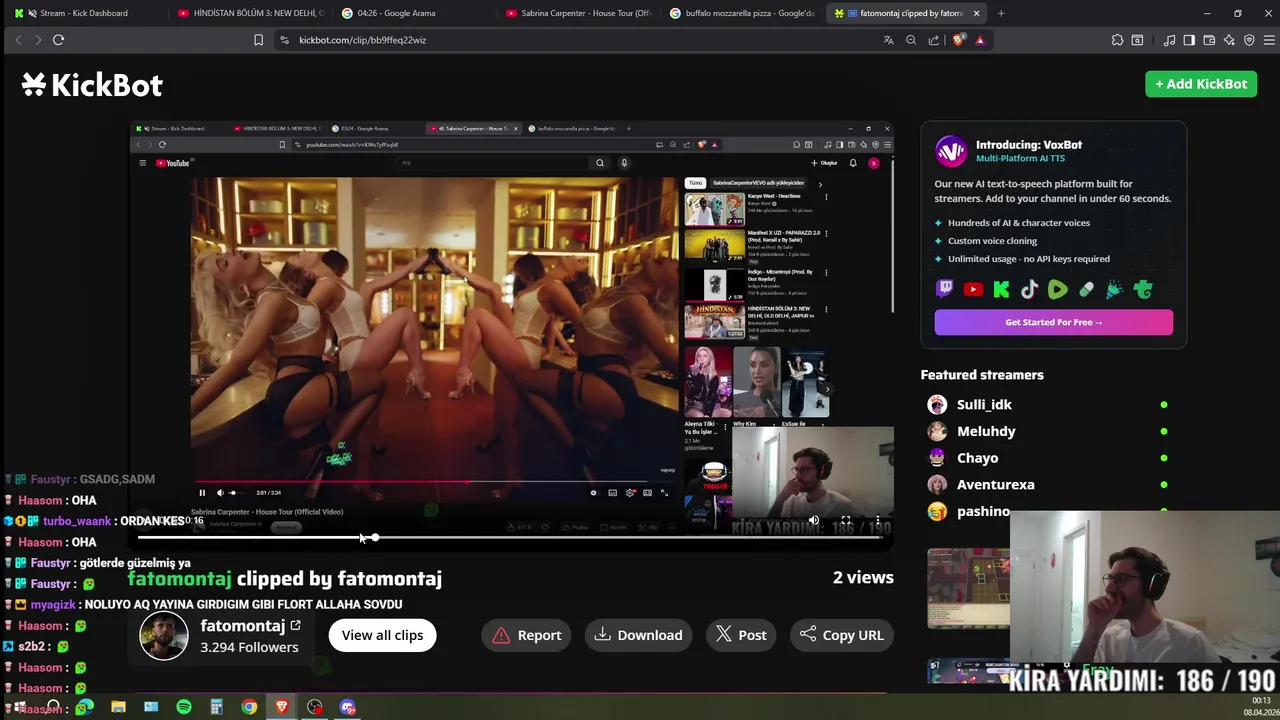This screenshot has width=1280, height=720.
Task: Open OBS Studio from the taskbar
Action: pos(315,707)
